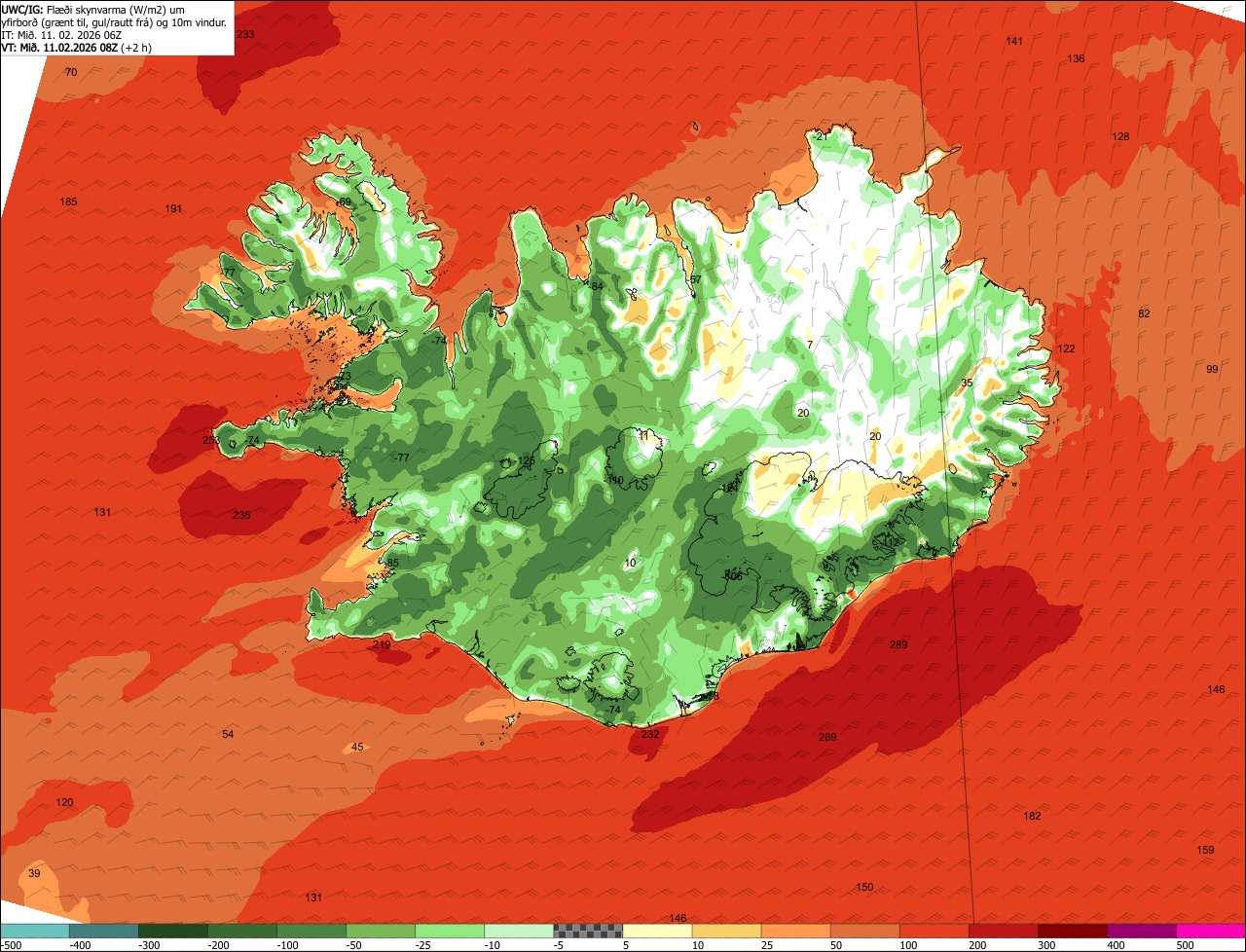The height and width of the screenshot is (952, 1246).
Task: Pick the 50 to 100 legend color band
Action: pyautogui.click(x=864, y=931)
